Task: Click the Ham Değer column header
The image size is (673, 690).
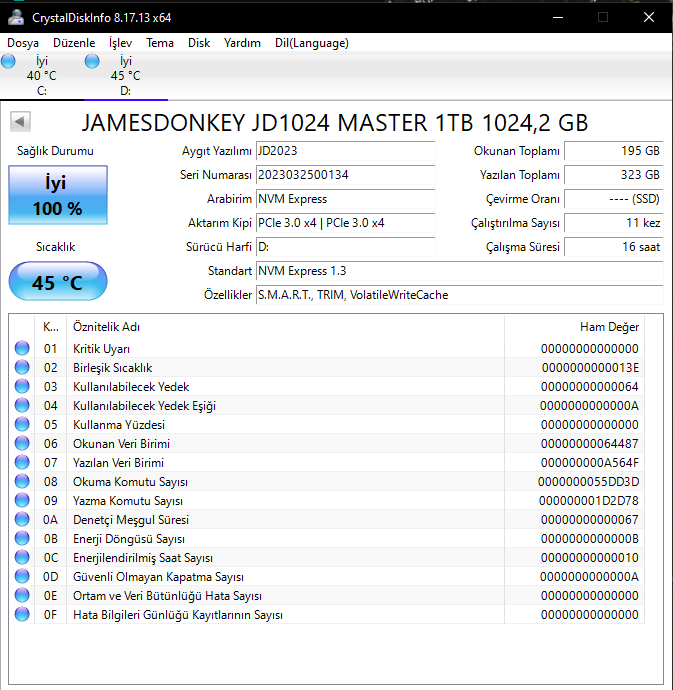Action: pyautogui.click(x=608, y=327)
